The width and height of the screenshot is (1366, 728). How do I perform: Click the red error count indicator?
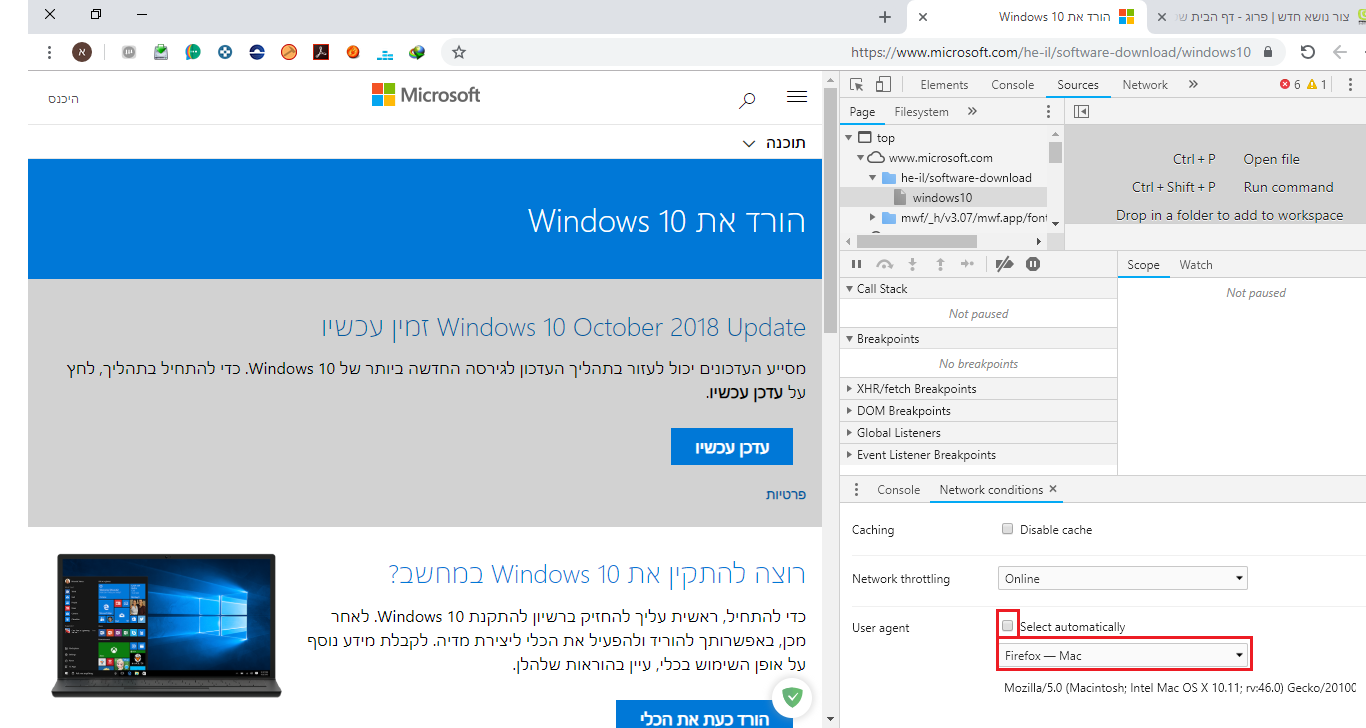click(x=1291, y=85)
